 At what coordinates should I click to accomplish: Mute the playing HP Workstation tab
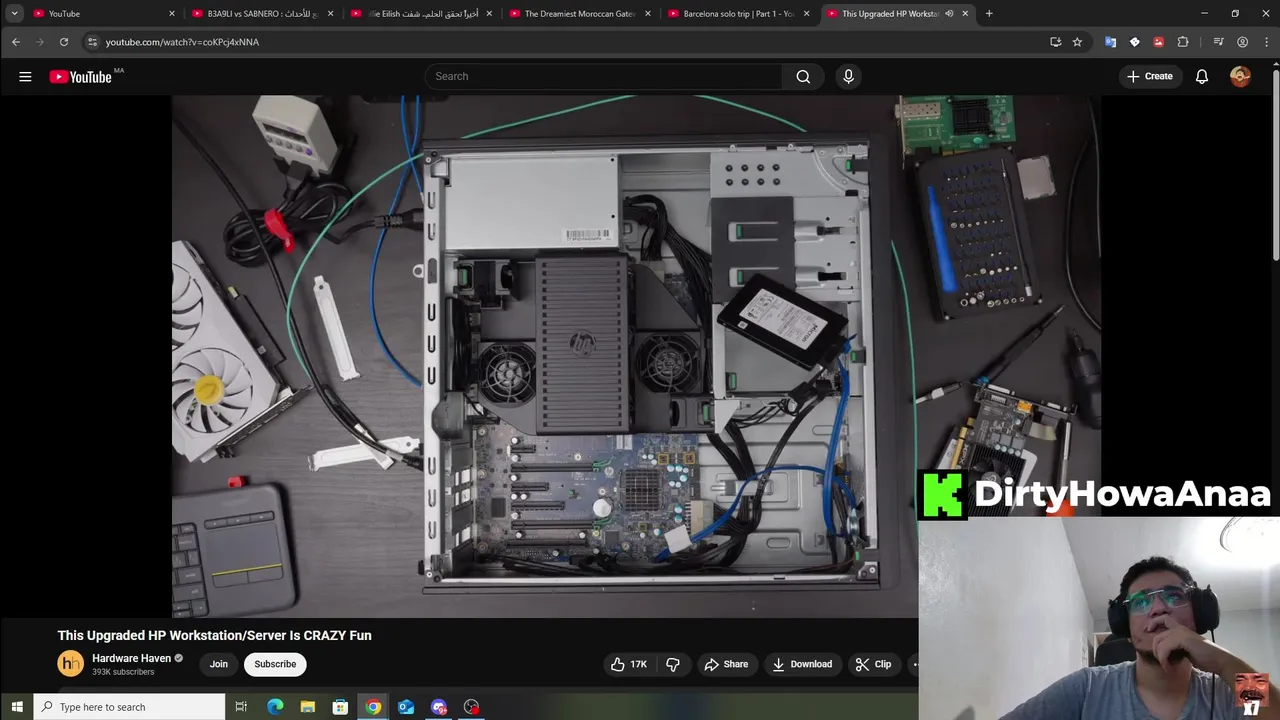pyautogui.click(x=949, y=13)
